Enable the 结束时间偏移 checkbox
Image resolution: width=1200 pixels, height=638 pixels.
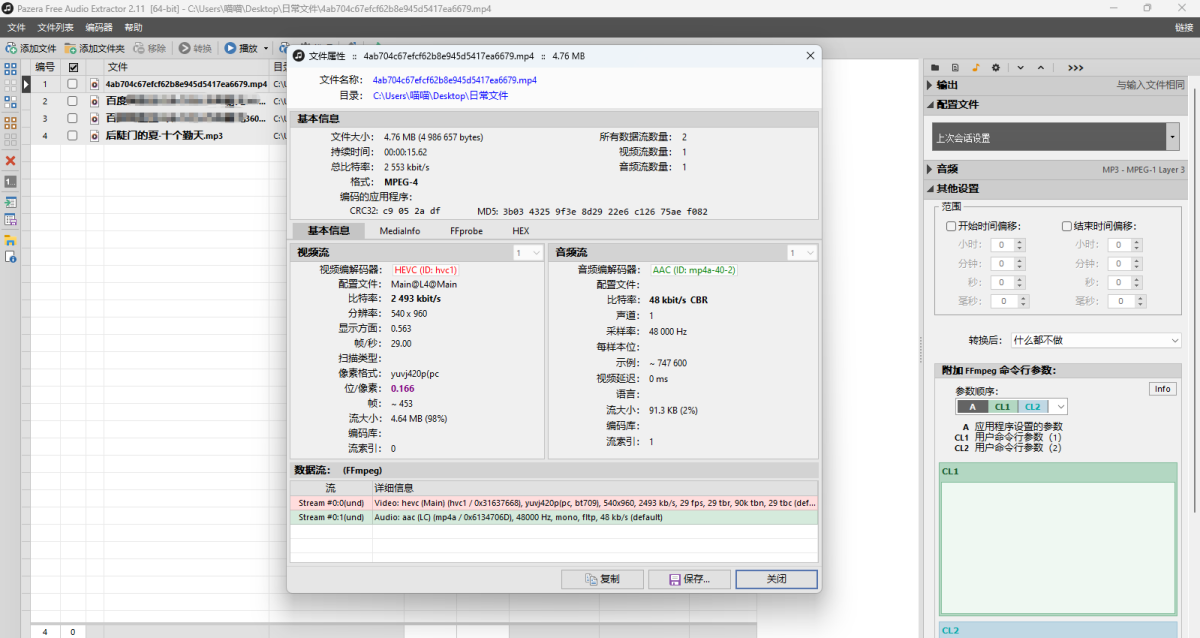1066,226
